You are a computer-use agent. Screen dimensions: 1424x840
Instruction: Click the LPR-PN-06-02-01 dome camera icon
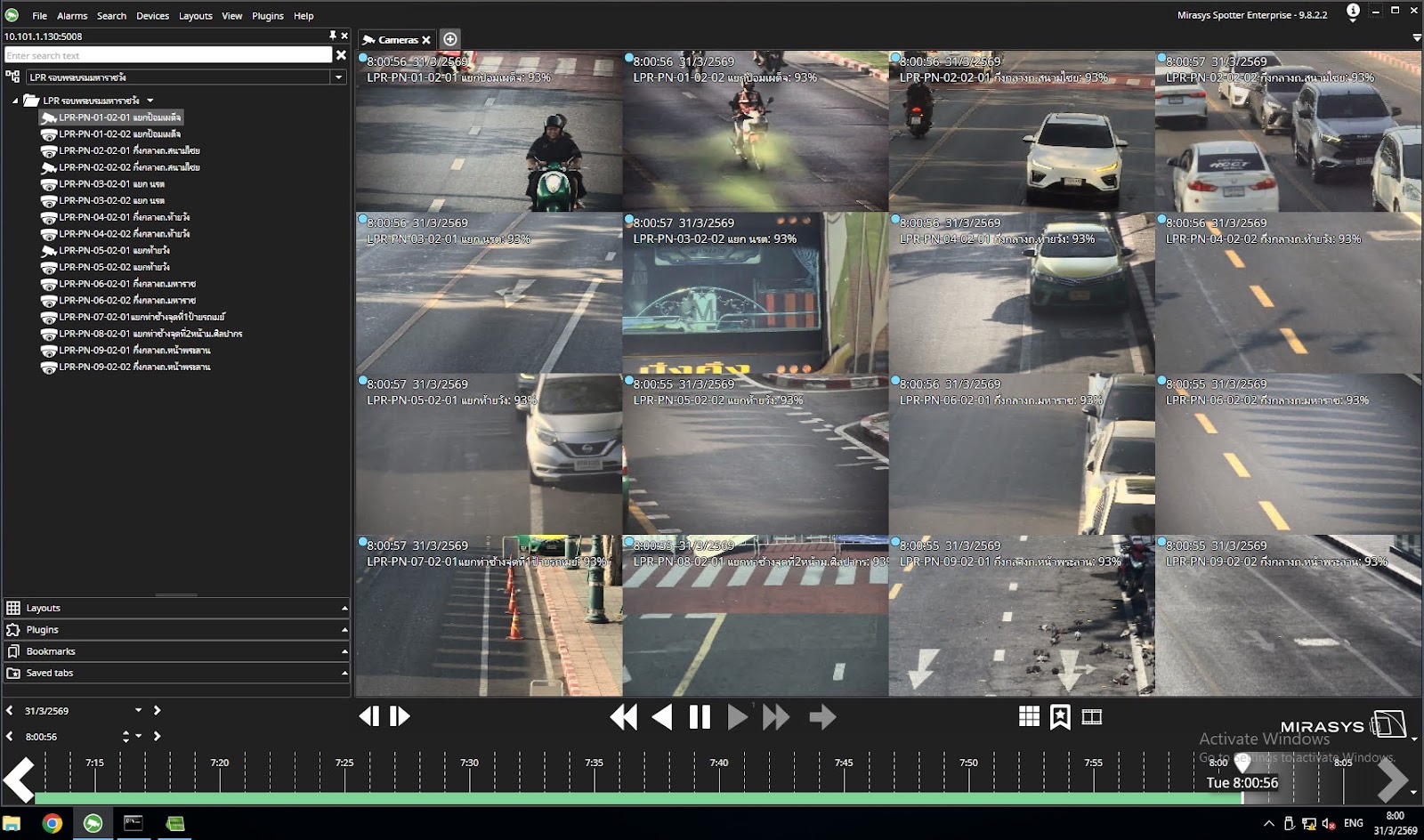(49, 284)
